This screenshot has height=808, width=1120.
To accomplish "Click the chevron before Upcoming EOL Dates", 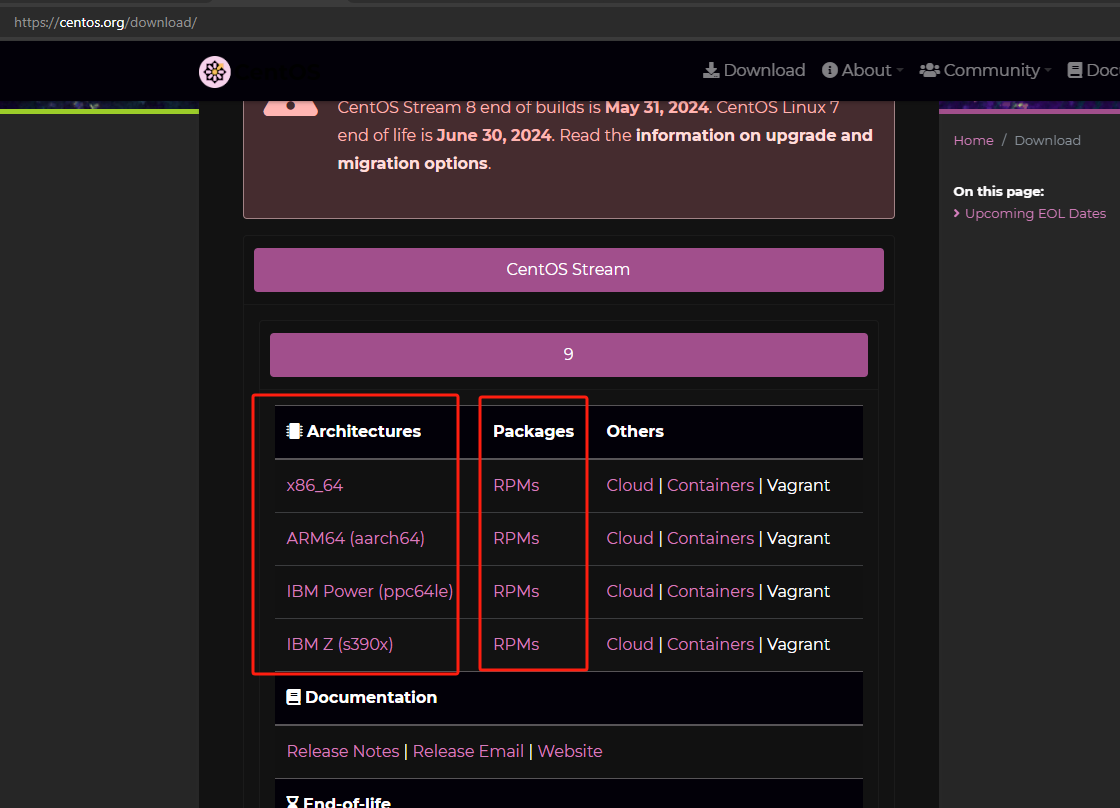I will tap(956, 214).
